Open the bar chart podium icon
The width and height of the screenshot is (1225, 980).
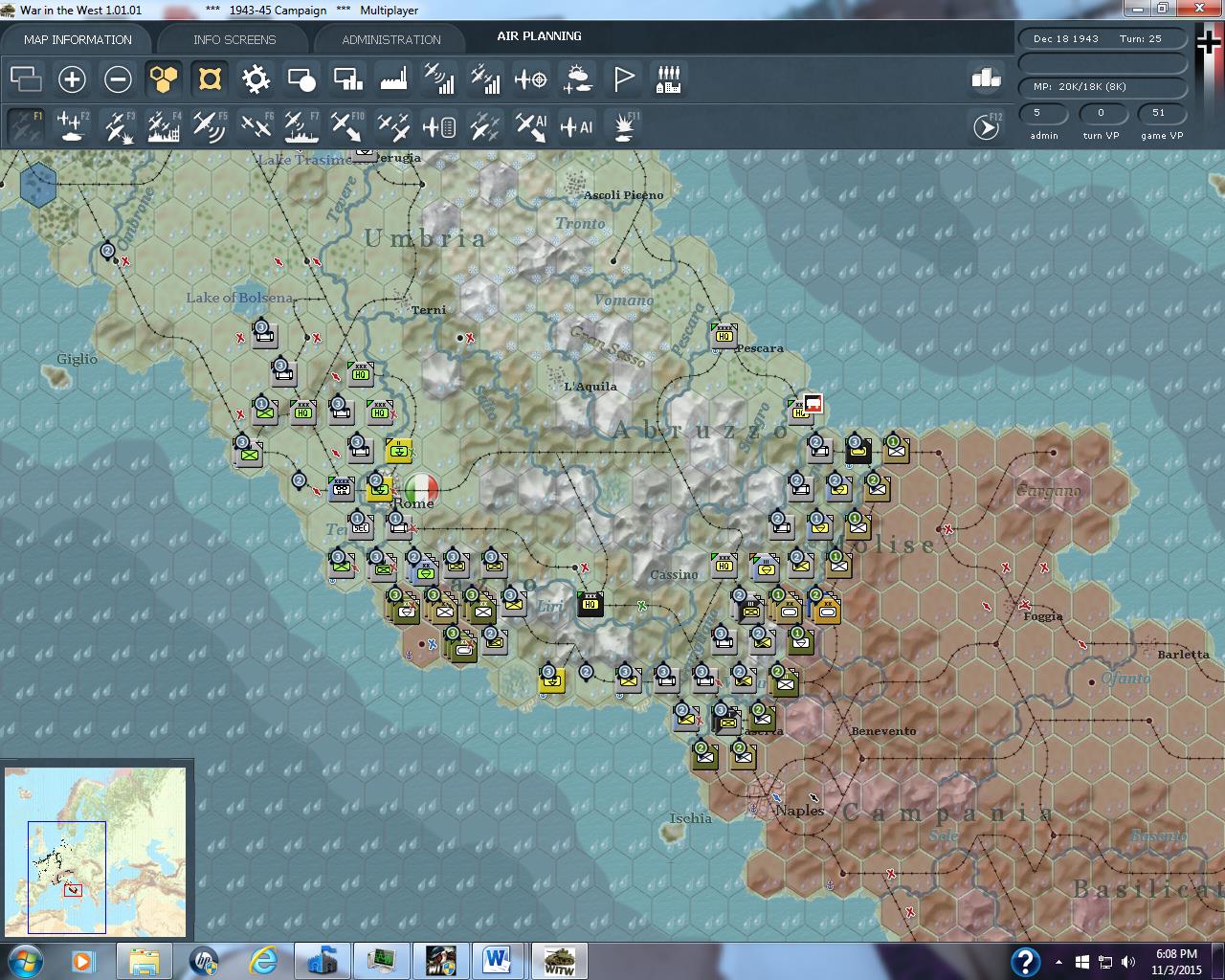tap(986, 78)
